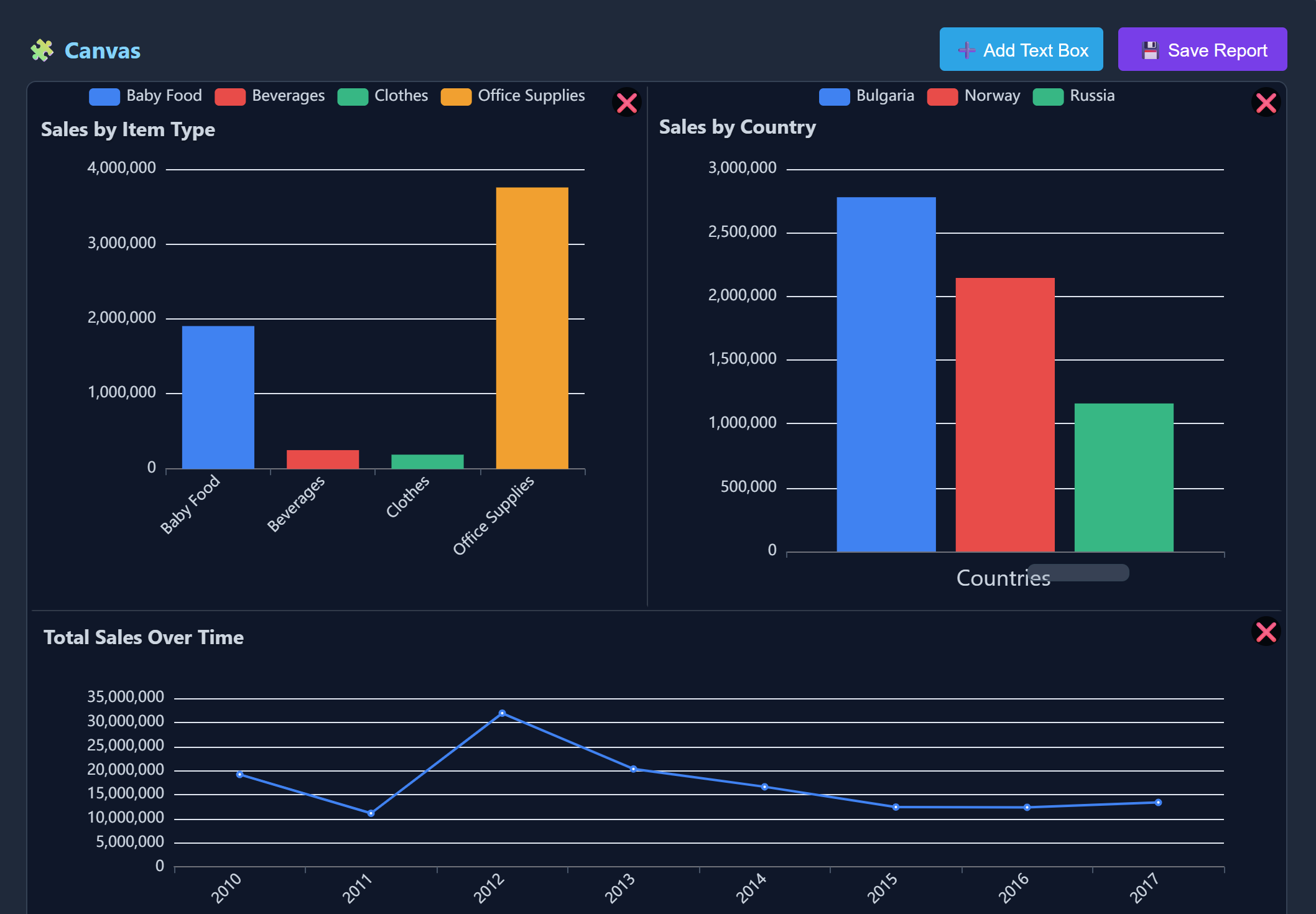Click the puzzle icon beside Canvas title
1316x914 pixels.
click(x=42, y=50)
